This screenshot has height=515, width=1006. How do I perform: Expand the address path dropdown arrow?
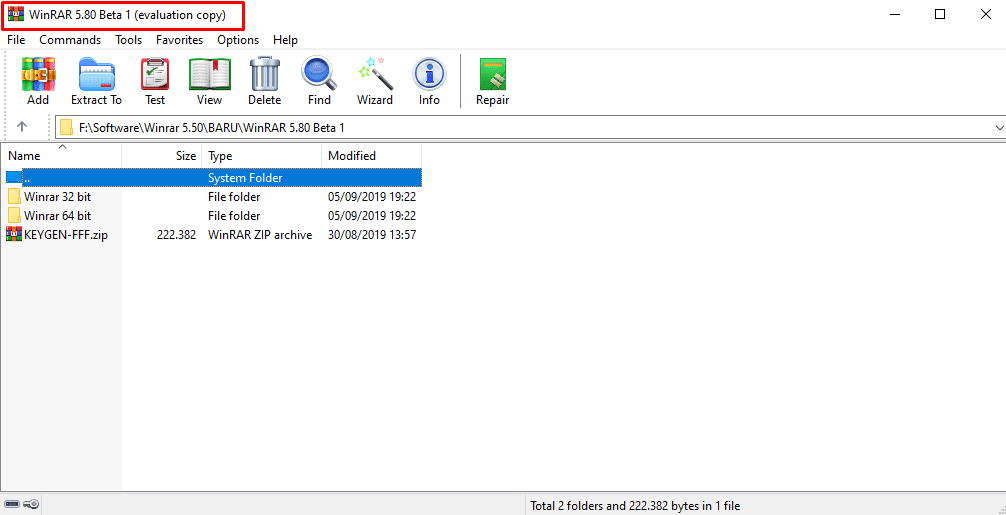(x=998, y=128)
